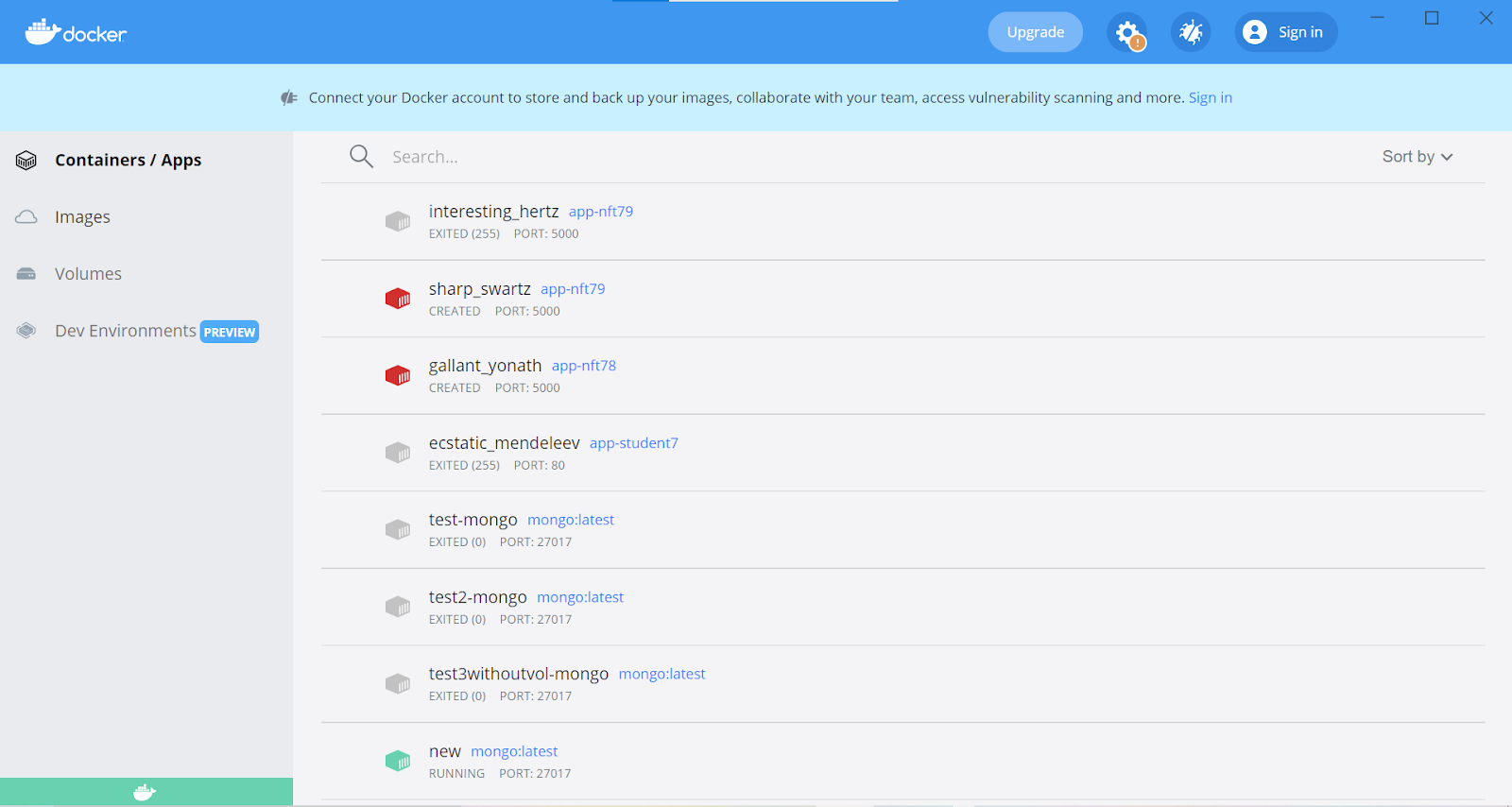Open Dev Environments preview section

tap(126, 331)
